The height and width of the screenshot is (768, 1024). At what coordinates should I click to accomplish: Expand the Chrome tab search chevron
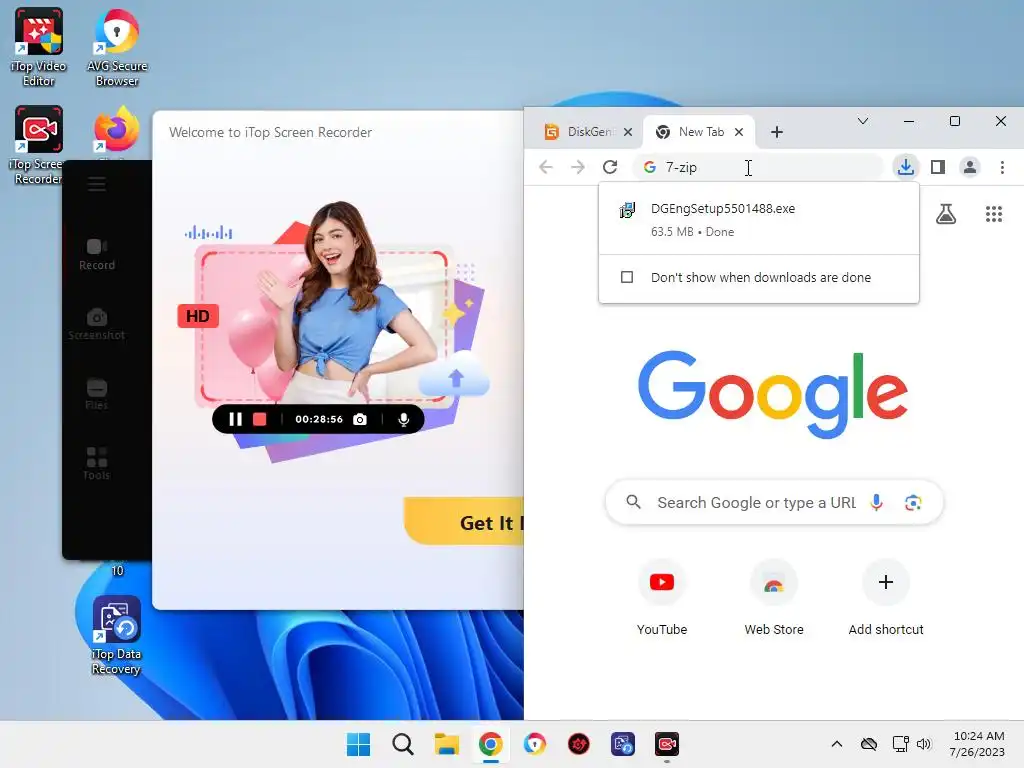[x=863, y=121]
